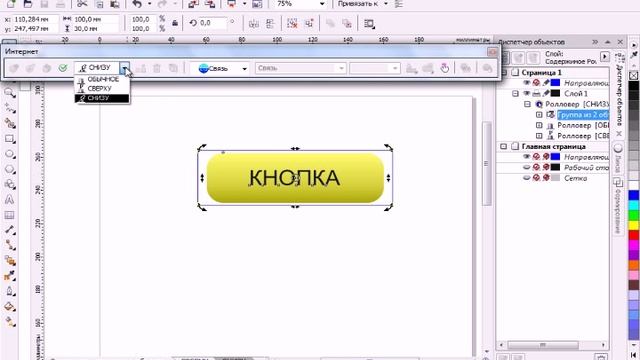Select the Polygon tool

click(x=10, y=169)
